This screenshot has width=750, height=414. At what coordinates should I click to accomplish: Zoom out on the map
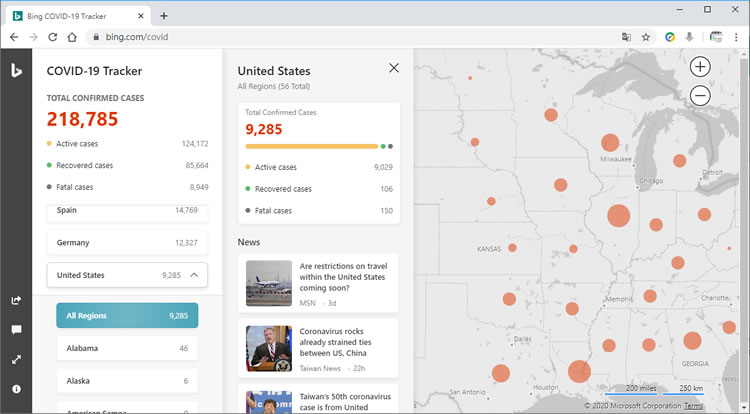click(x=700, y=95)
